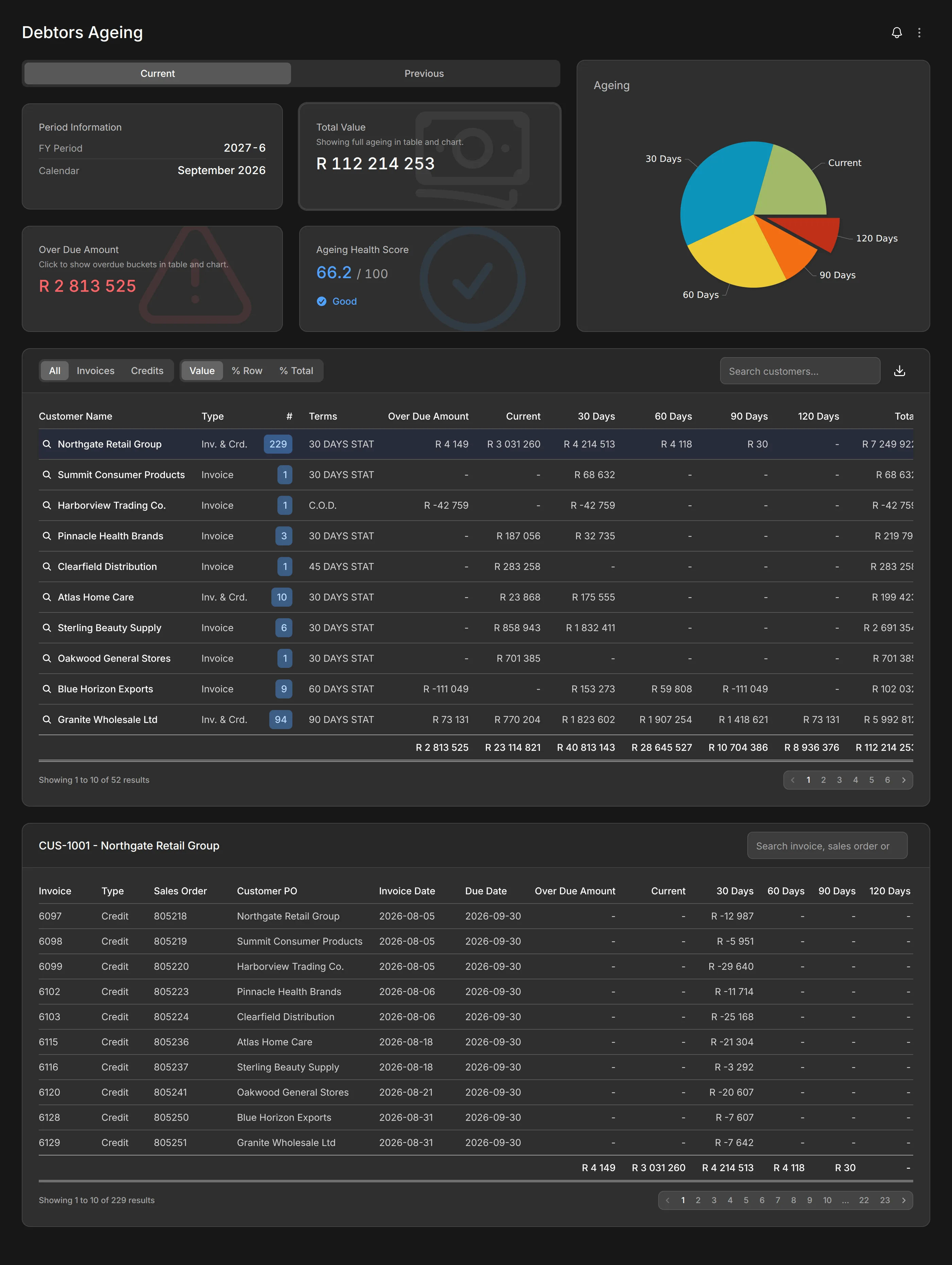Filter table to Invoices only
This screenshot has width=952, height=1265.
click(x=96, y=371)
